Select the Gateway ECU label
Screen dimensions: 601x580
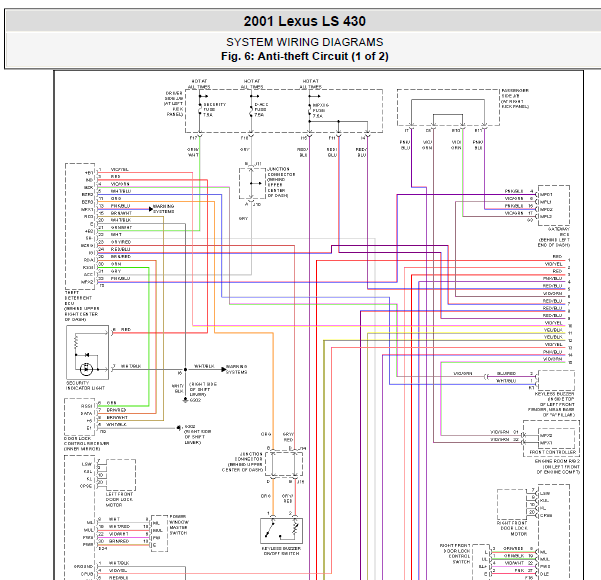554,237
